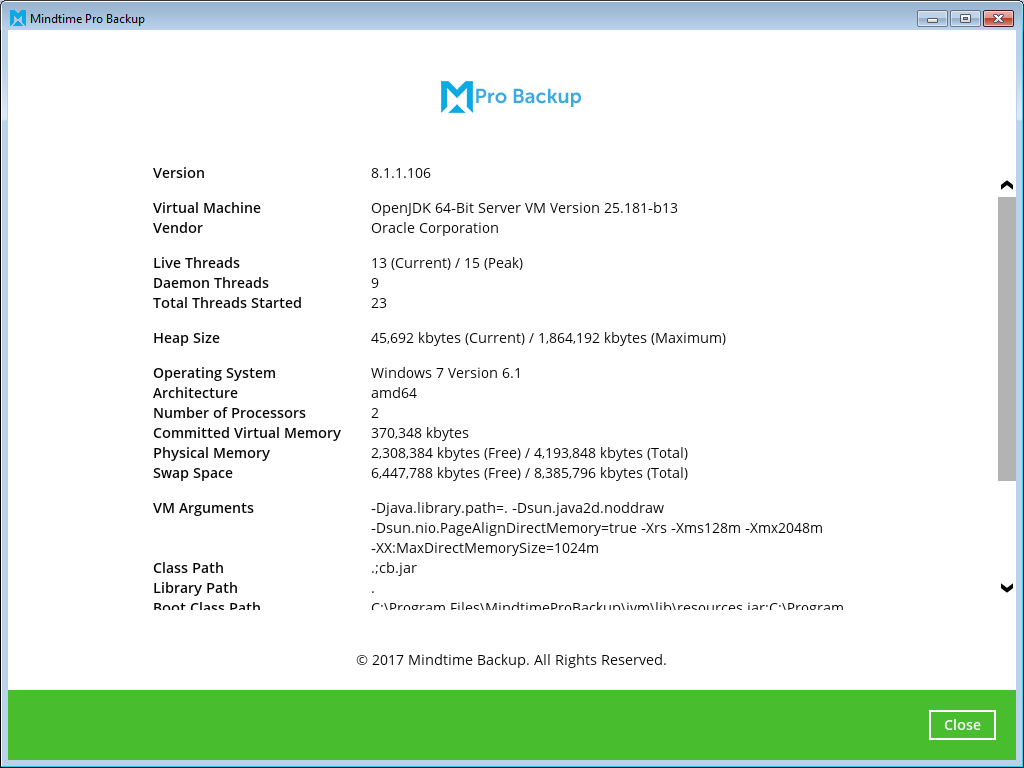Maximize the Mindtime Pro Backup window
Viewport: 1024px width, 768px height.
click(965, 18)
